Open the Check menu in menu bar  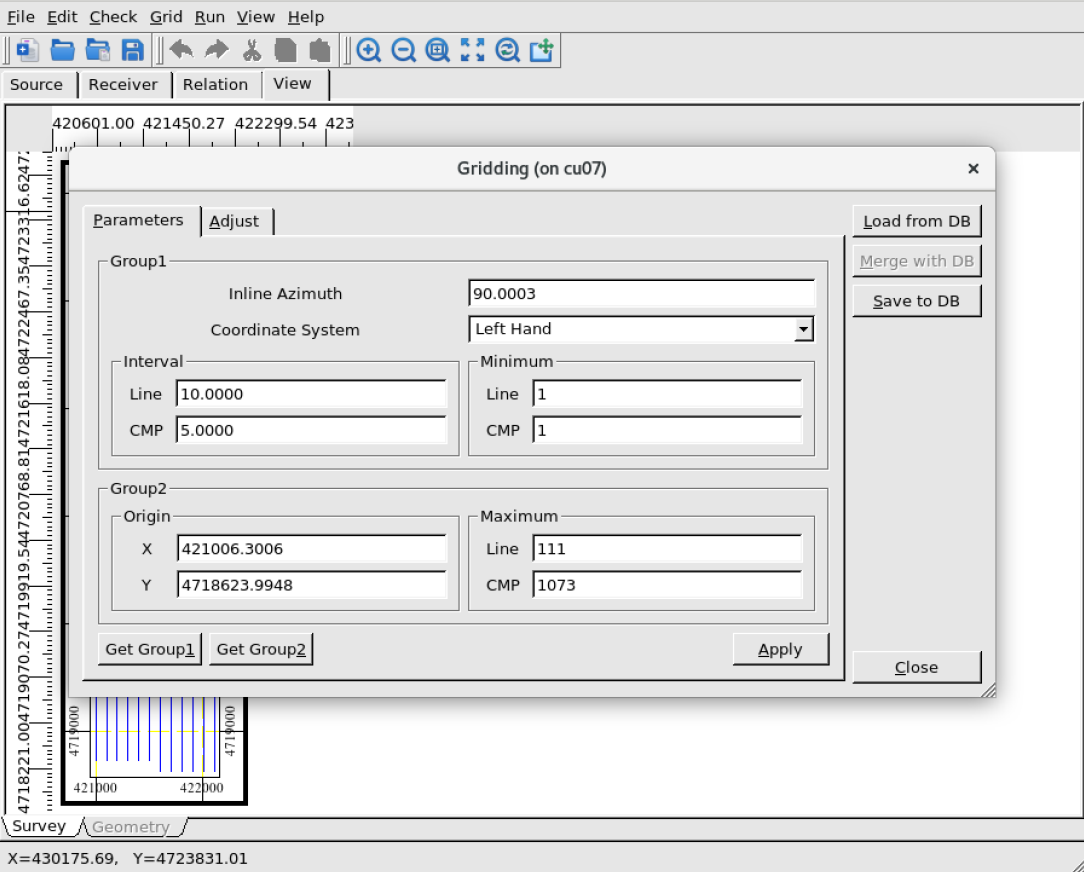coord(113,17)
